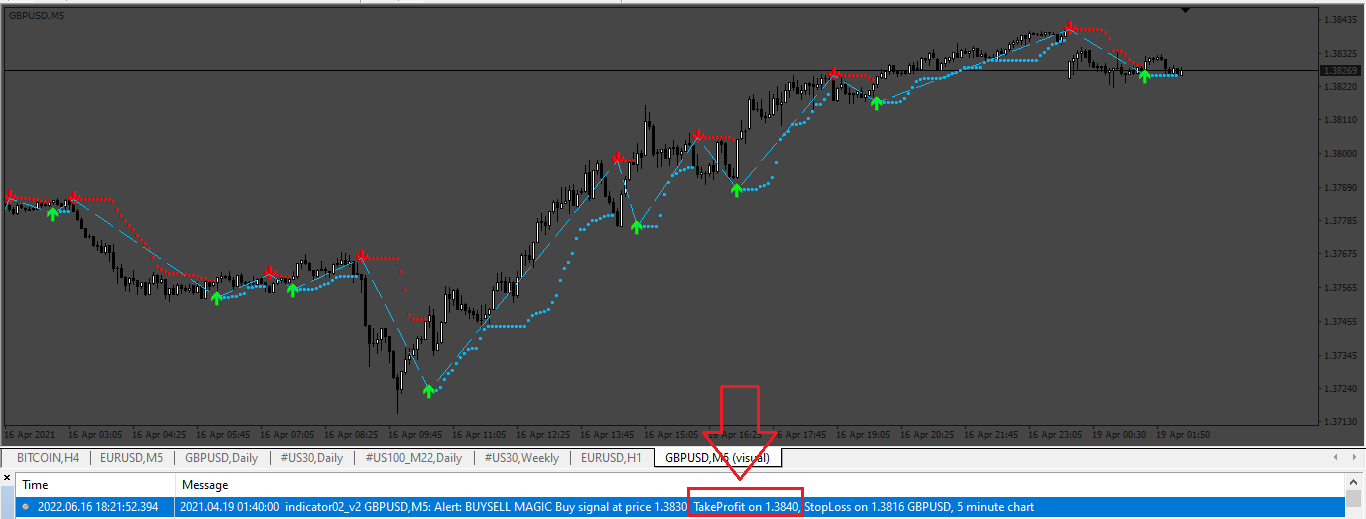1366x519 pixels.
Task: Click the highest red sell marker near 1.3843
Action: click(1070, 27)
